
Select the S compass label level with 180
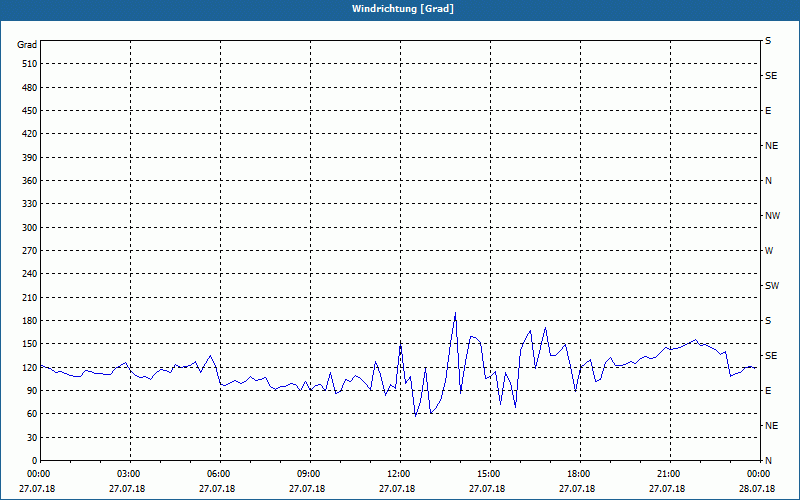pyautogui.click(x=768, y=321)
